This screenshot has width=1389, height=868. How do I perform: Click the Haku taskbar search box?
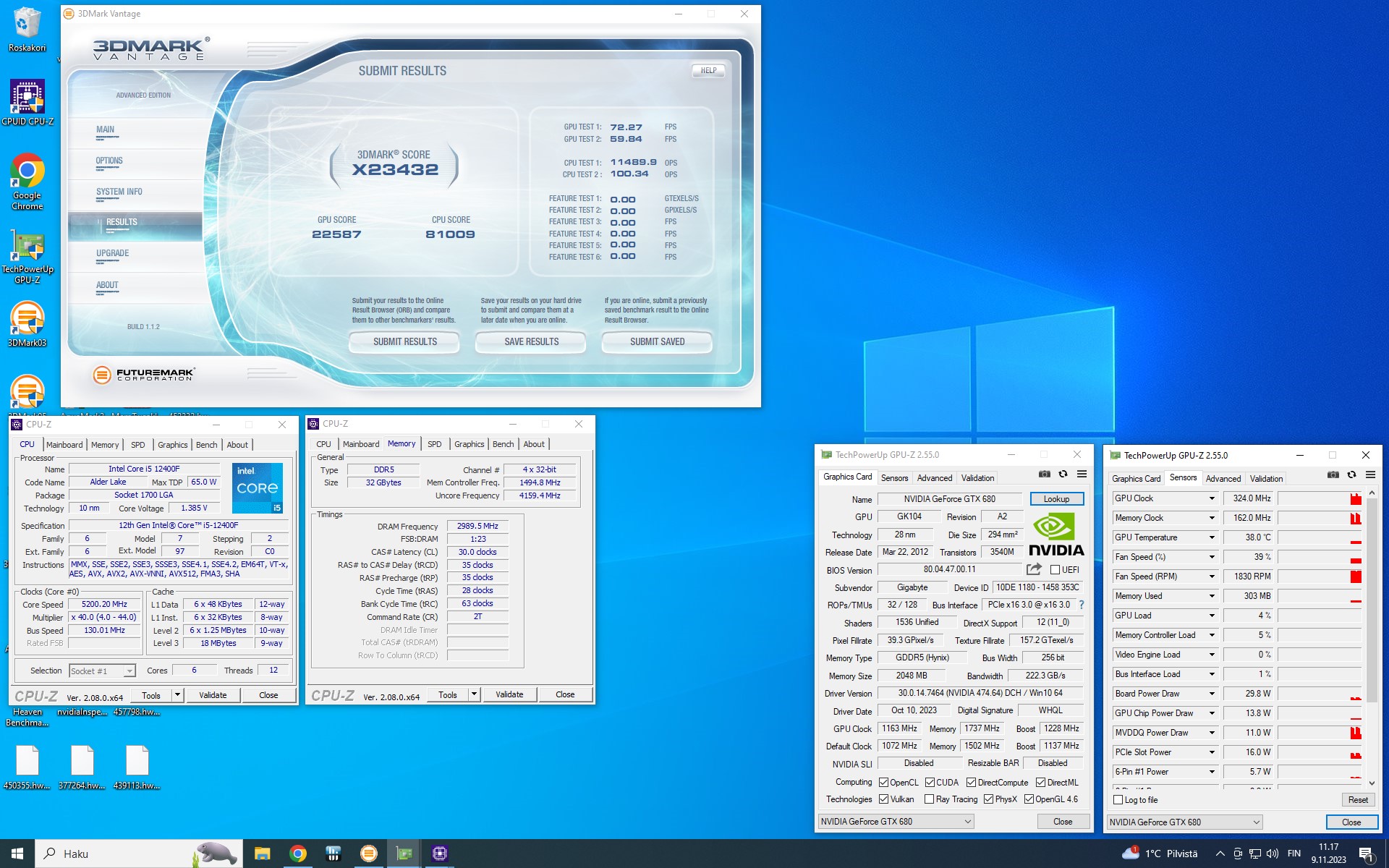point(137,854)
